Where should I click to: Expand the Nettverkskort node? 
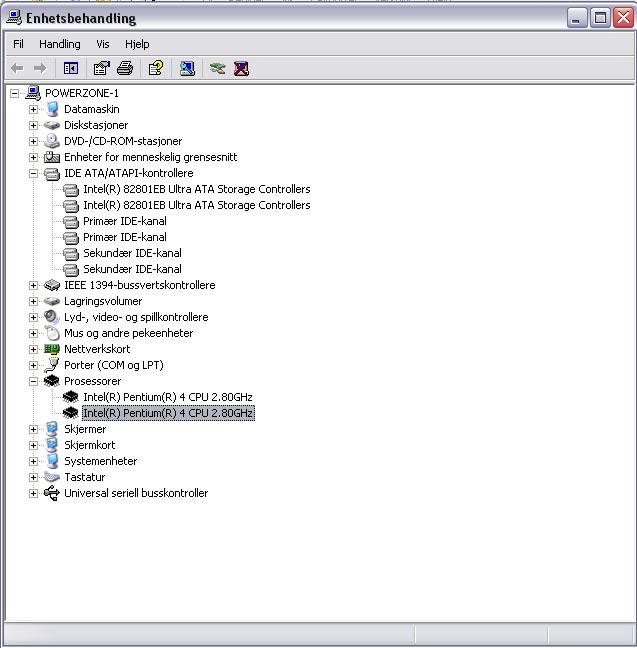33,349
